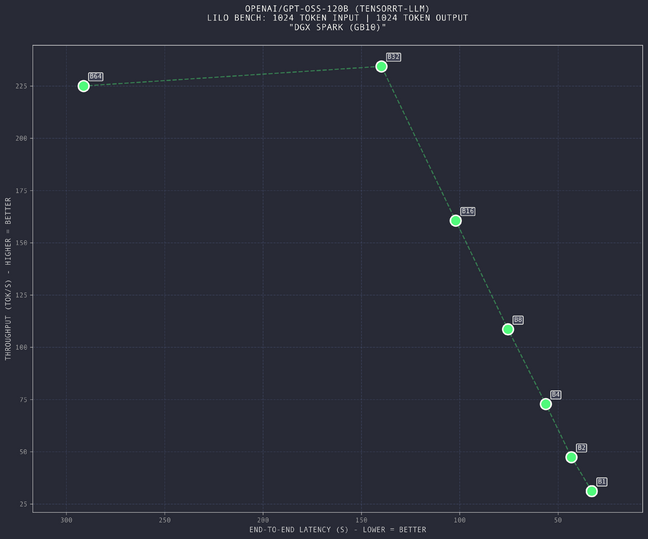Select the B4 data point
Screen dimensions: 648x539
pos(546,404)
